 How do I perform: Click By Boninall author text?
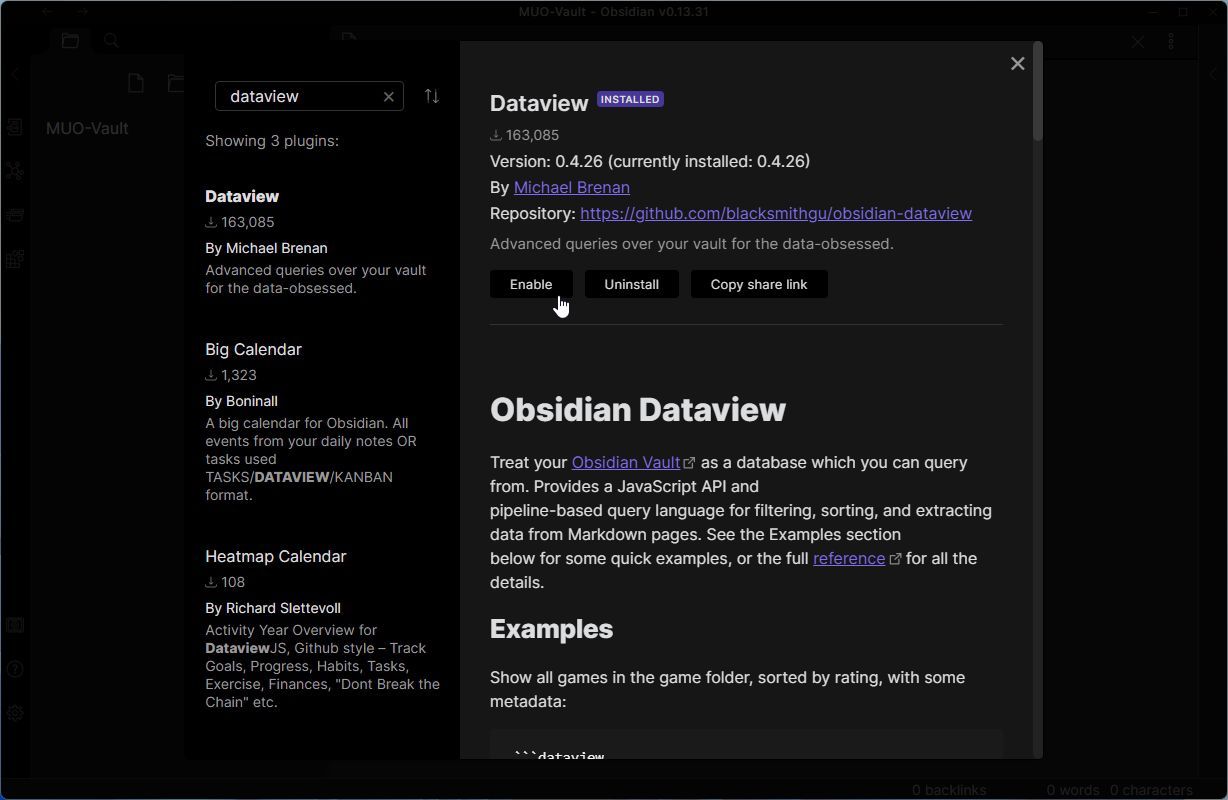(241, 401)
